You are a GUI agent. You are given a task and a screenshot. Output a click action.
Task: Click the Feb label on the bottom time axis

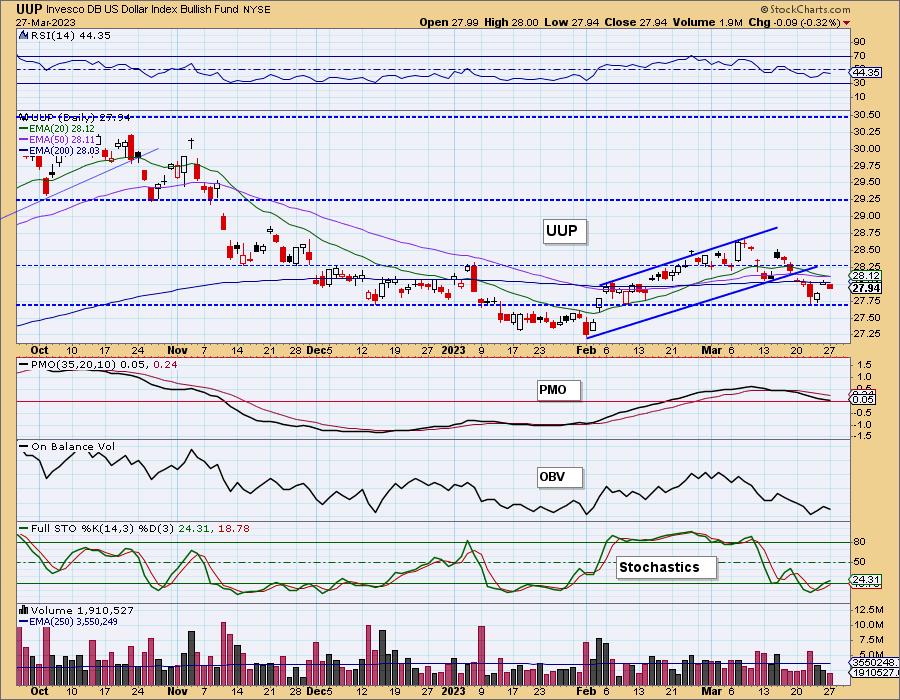point(586,691)
